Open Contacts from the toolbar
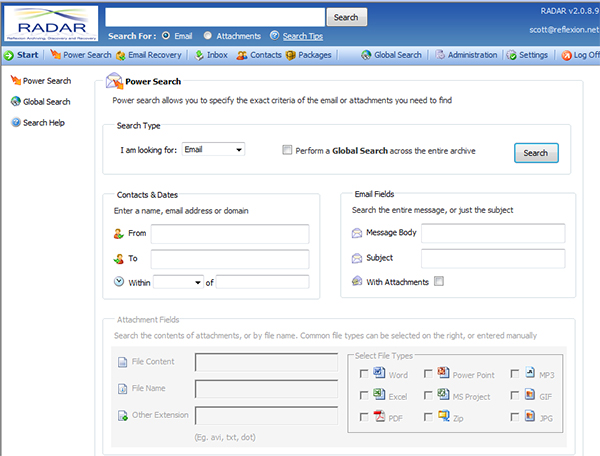Image resolution: width=600 pixels, height=456 pixels. coord(259,55)
